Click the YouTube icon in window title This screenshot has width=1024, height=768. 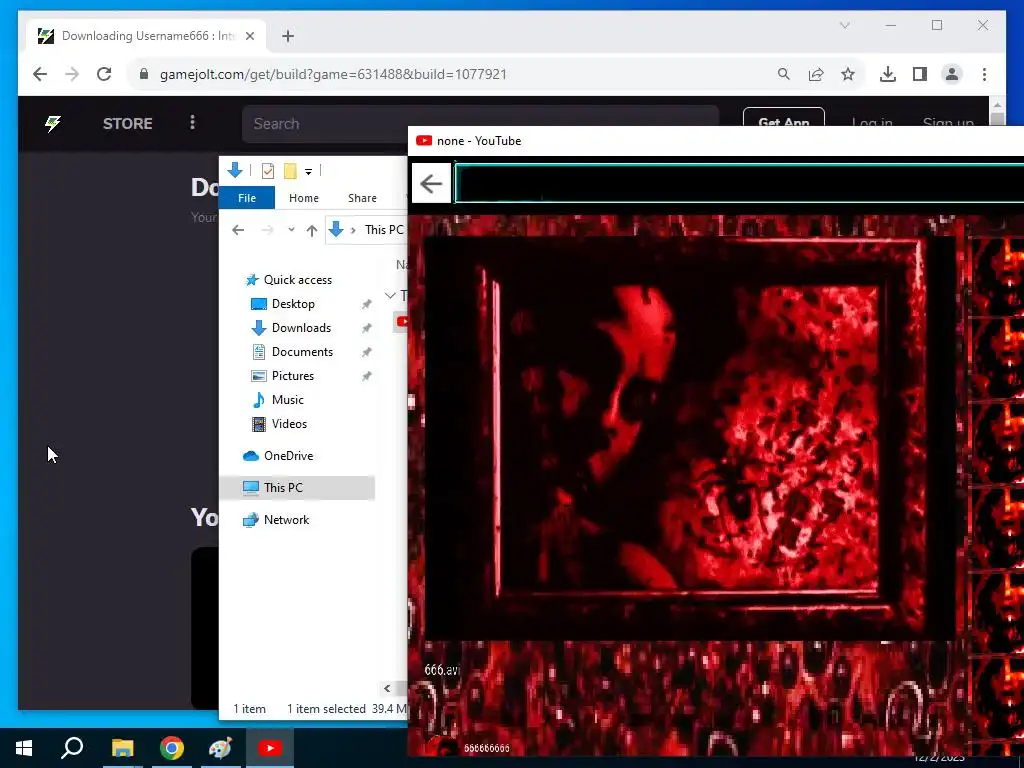point(424,140)
